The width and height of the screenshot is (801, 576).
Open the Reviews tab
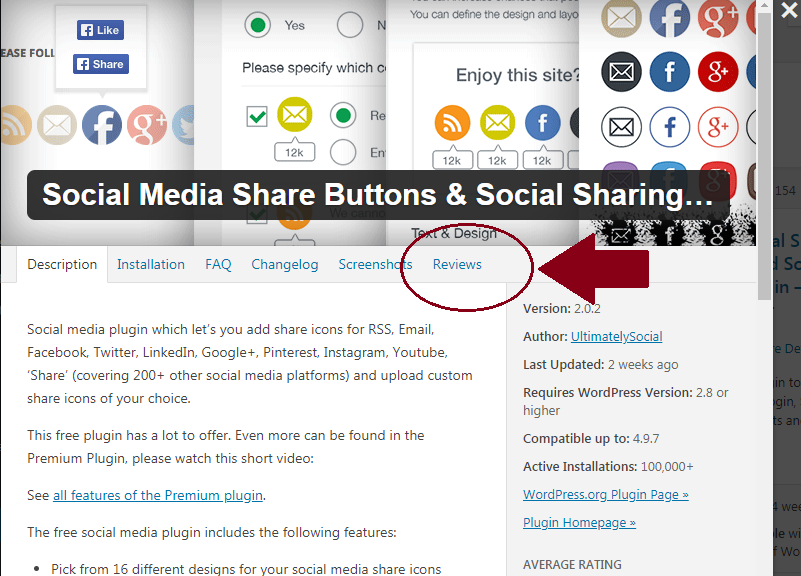457,265
